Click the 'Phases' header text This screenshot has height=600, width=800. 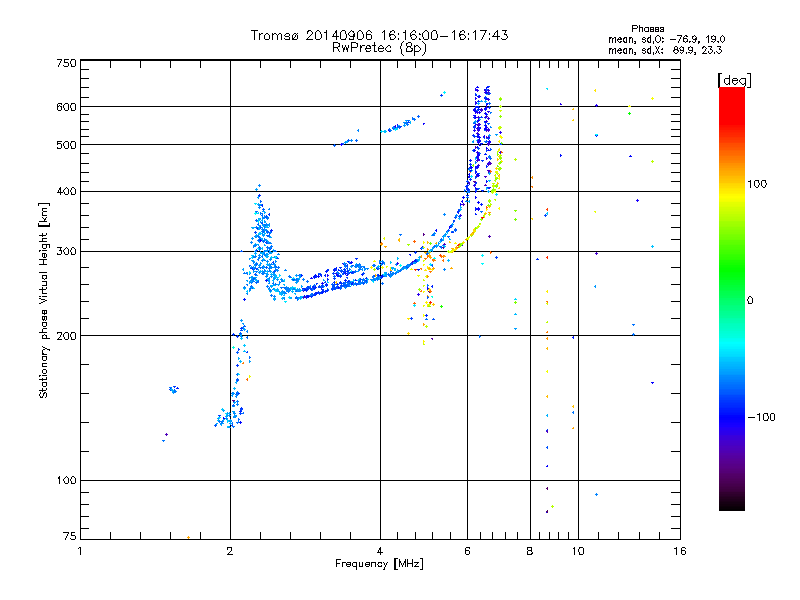point(647,29)
